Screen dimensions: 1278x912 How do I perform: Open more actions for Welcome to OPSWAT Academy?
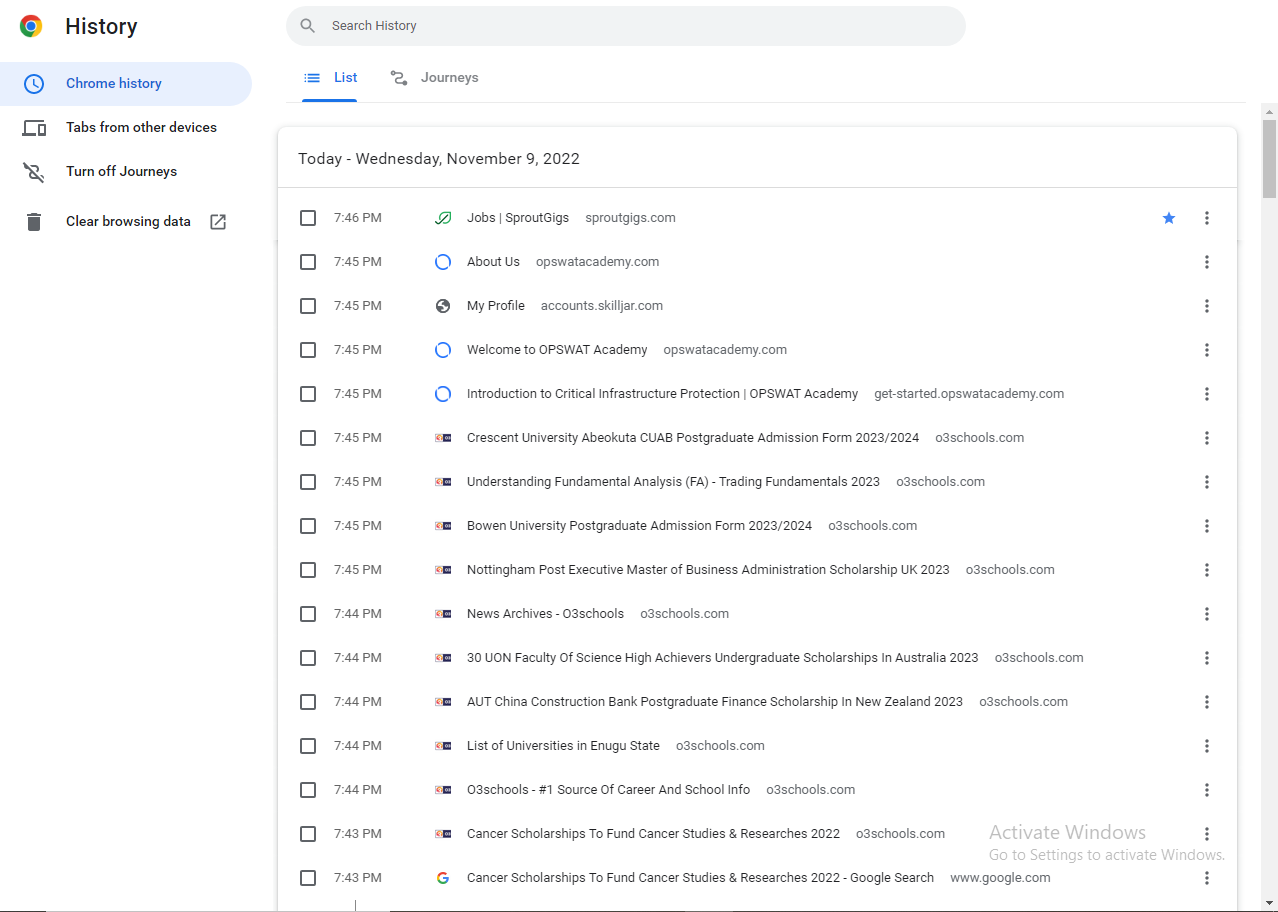click(x=1207, y=350)
